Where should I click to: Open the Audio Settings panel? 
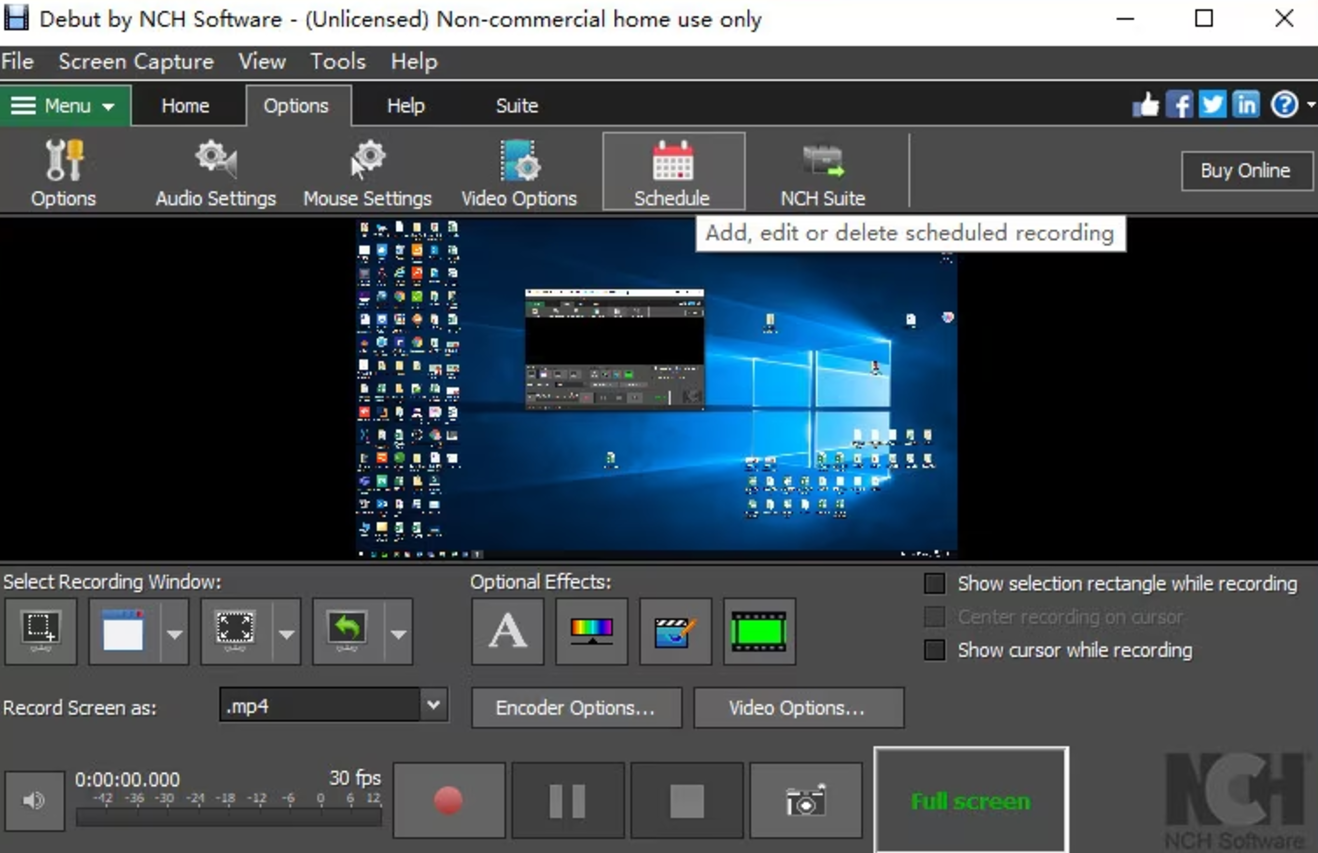pyautogui.click(x=214, y=170)
